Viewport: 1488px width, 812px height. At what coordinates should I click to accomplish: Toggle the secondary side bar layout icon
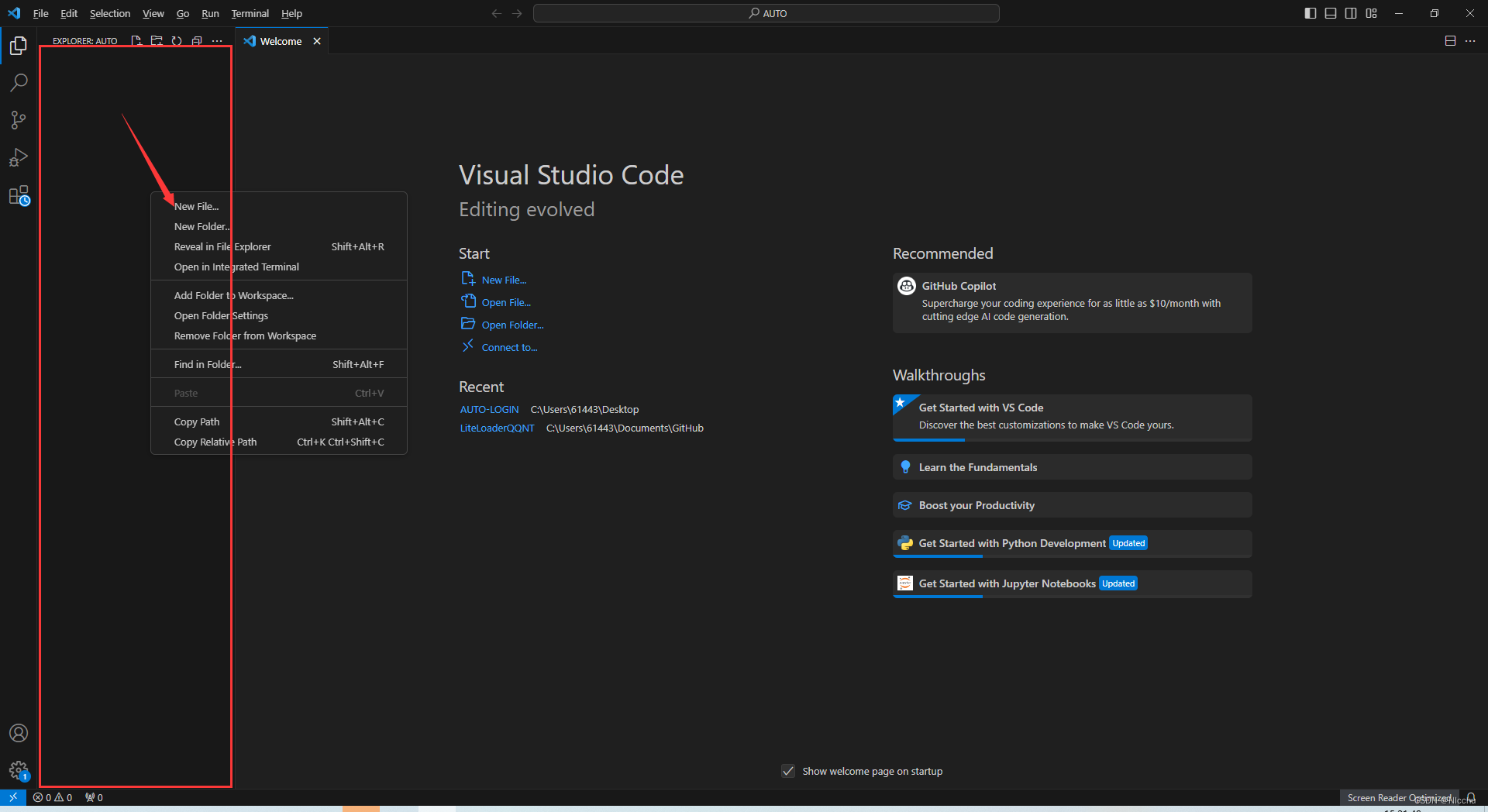tap(1351, 13)
